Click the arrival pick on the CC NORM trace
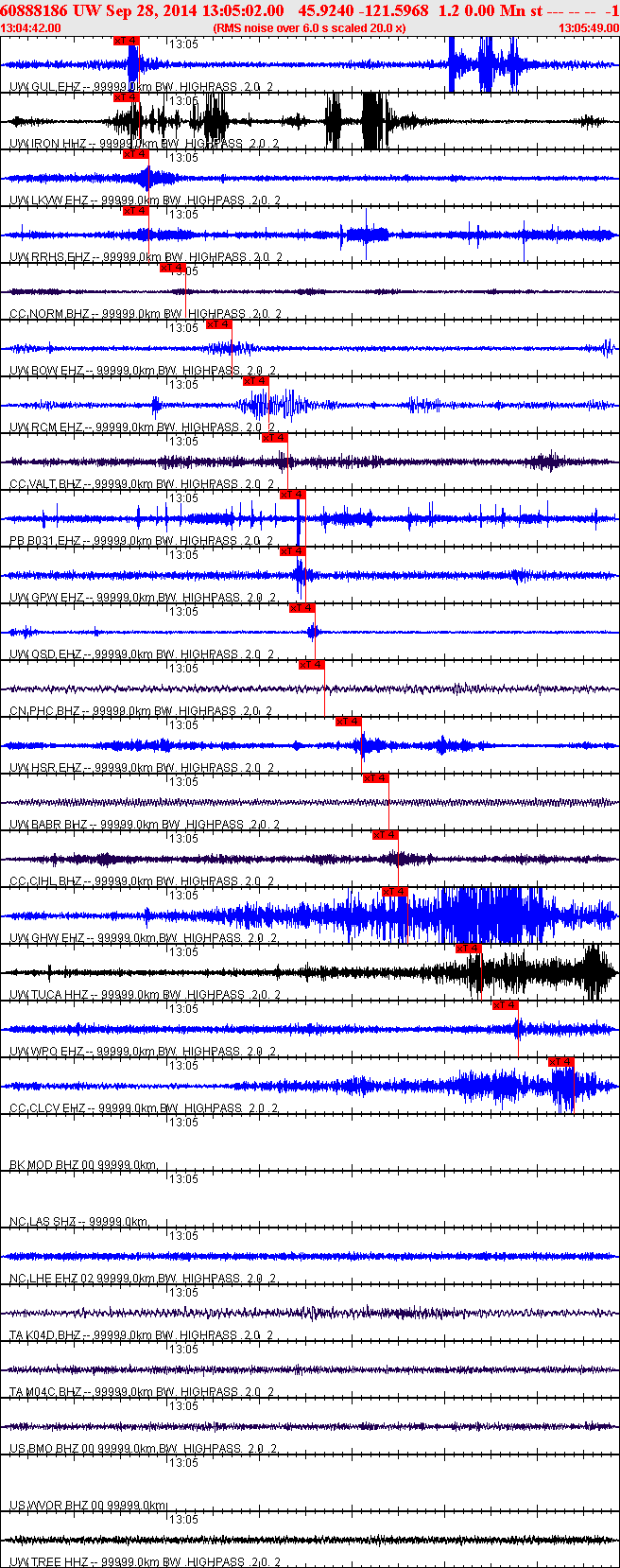Image resolution: width=620 pixels, height=1568 pixels. [x=172, y=268]
